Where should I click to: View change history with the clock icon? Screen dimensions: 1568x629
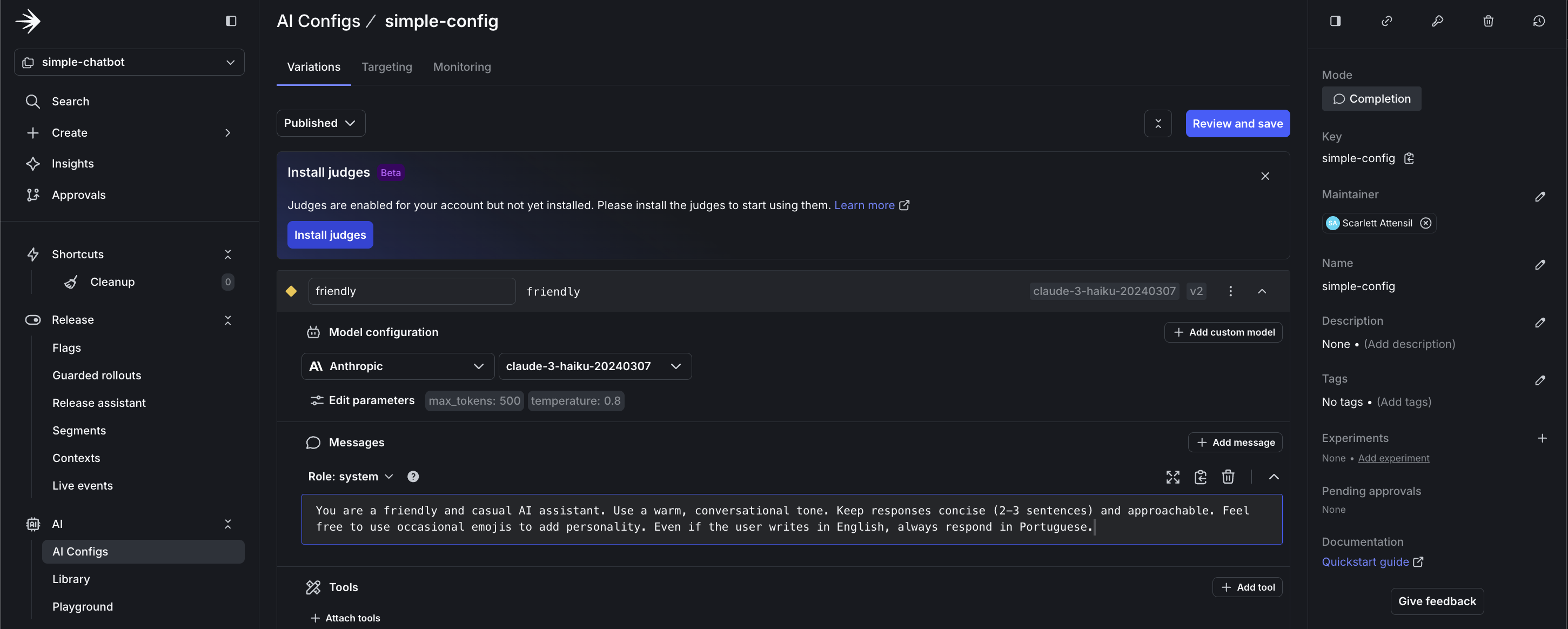tap(1539, 21)
